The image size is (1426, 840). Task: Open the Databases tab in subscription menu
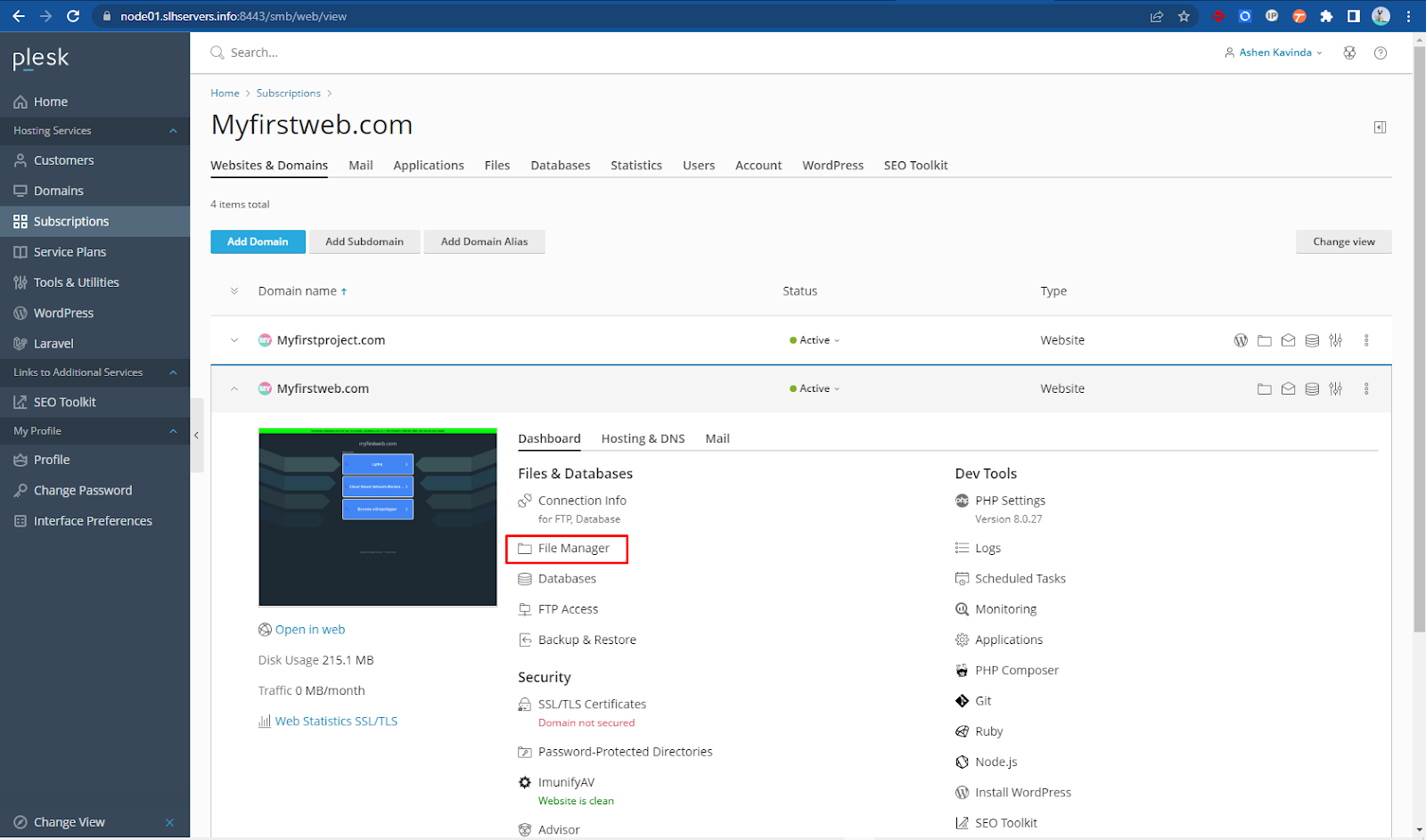pyautogui.click(x=560, y=166)
